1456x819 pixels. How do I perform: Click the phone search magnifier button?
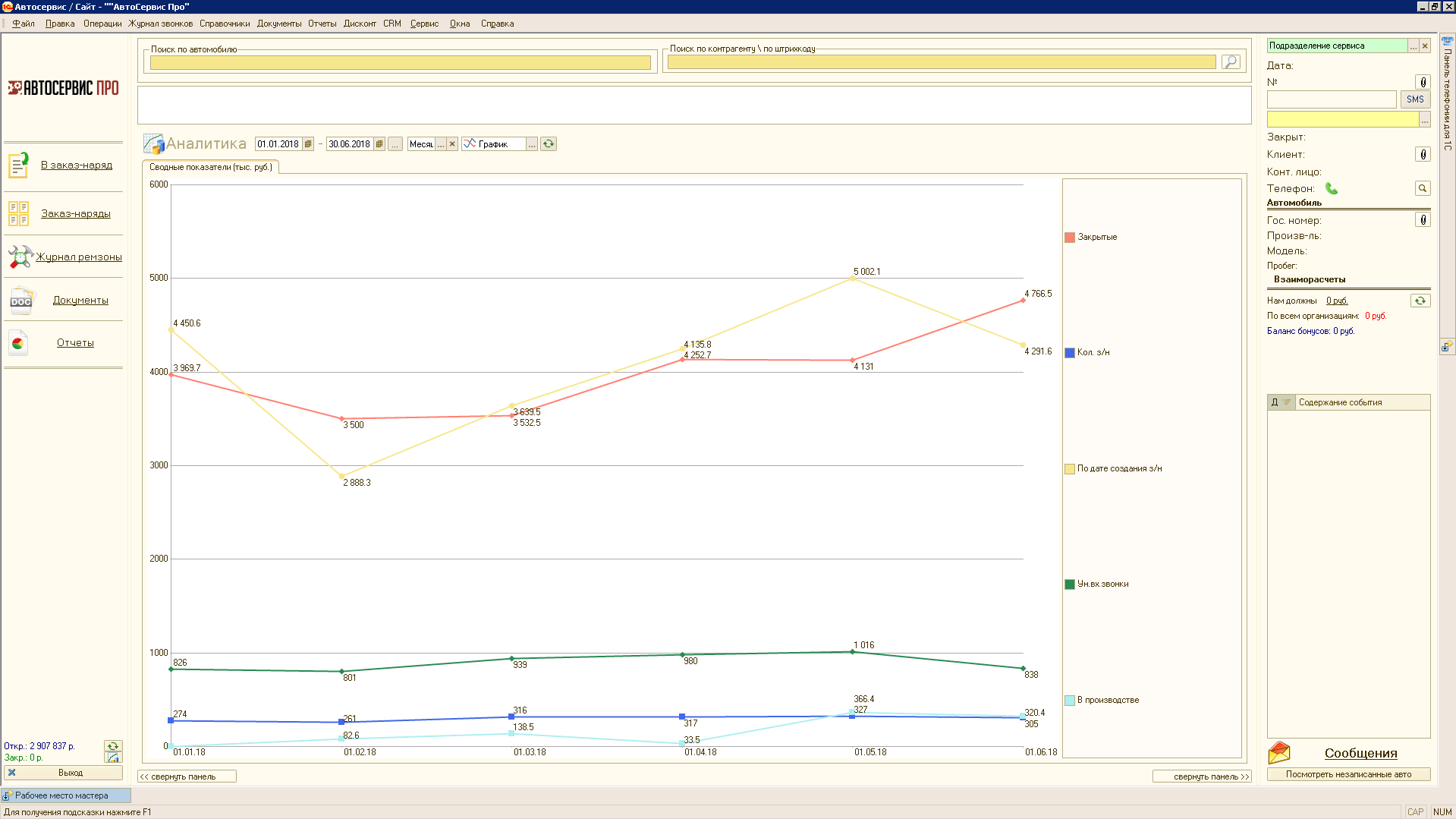[1423, 188]
